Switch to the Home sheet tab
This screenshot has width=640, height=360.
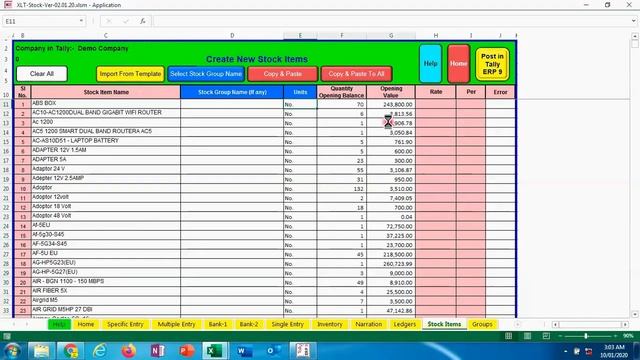pyautogui.click(x=86, y=324)
